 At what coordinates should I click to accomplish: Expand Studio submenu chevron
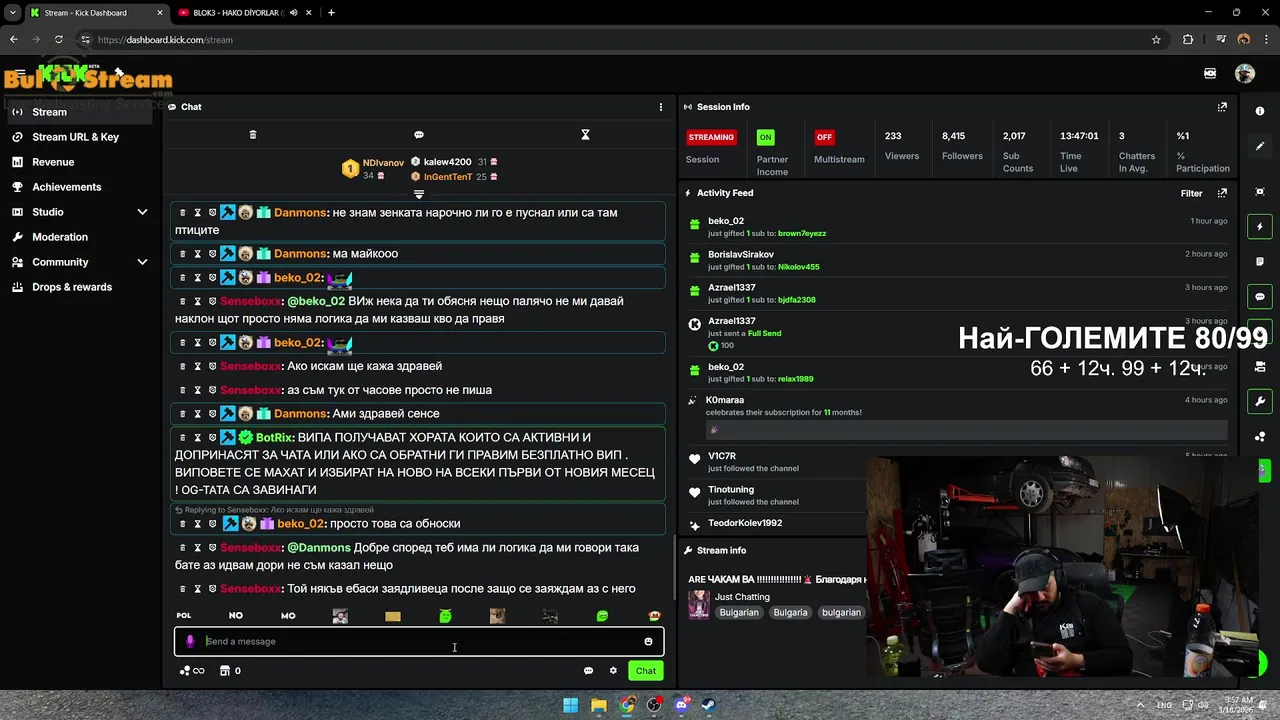coord(142,212)
